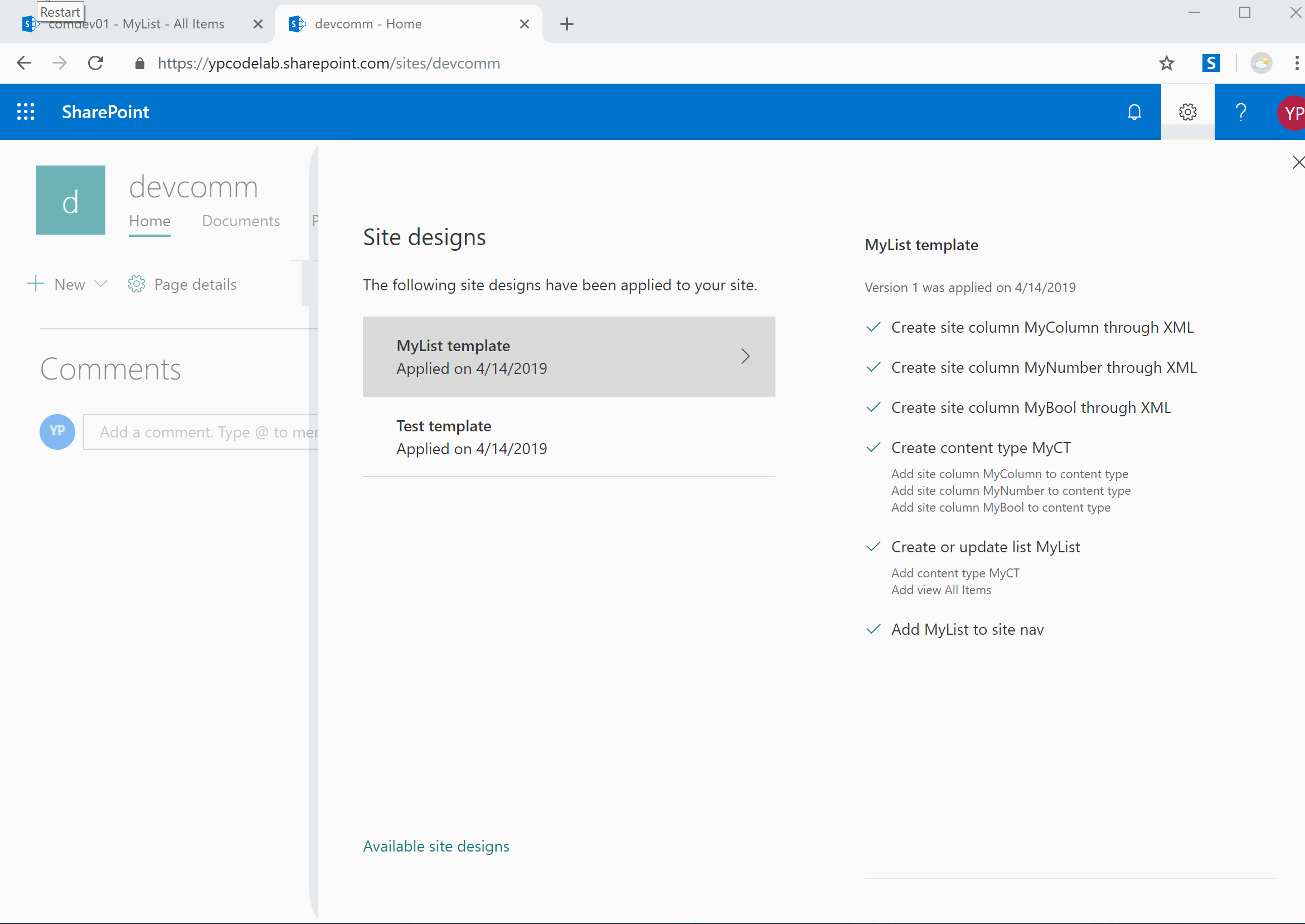Click 'Add view All Items'
The height and width of the screenshot is (924, 1305).
tap(941, 590)
